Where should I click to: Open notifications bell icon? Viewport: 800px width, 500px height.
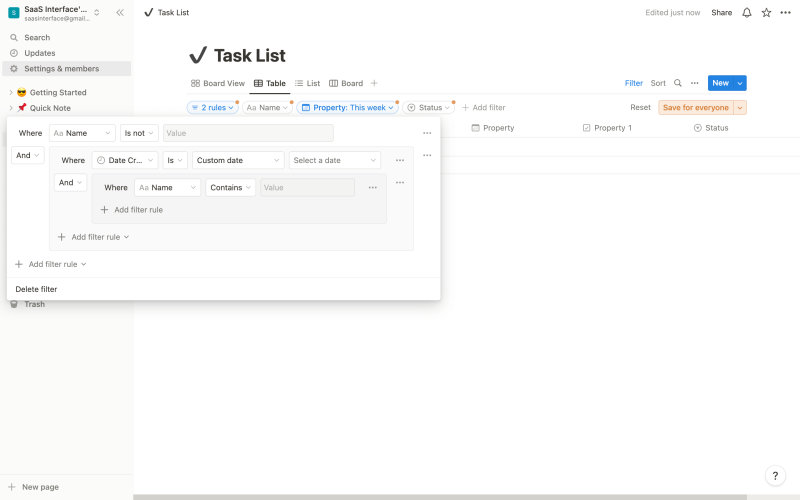pyautogui.click(x=747, y=13)
